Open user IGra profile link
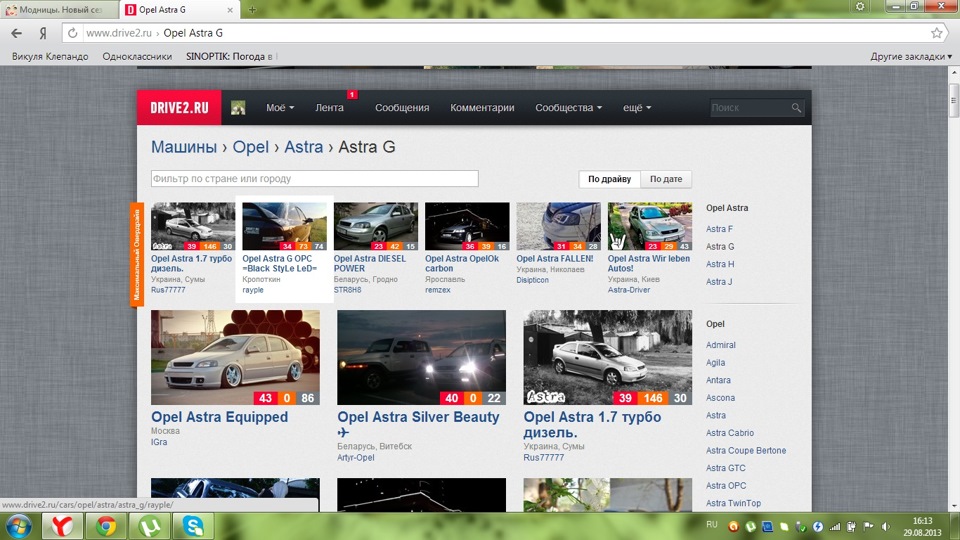This screenshot has height=540, width=960. point(159,442)
